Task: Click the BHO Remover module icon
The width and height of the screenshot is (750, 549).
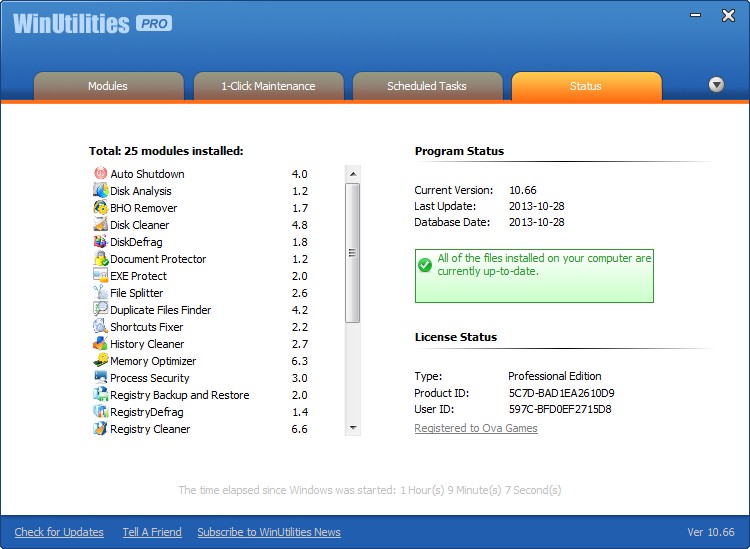Action: click(100, 208)
